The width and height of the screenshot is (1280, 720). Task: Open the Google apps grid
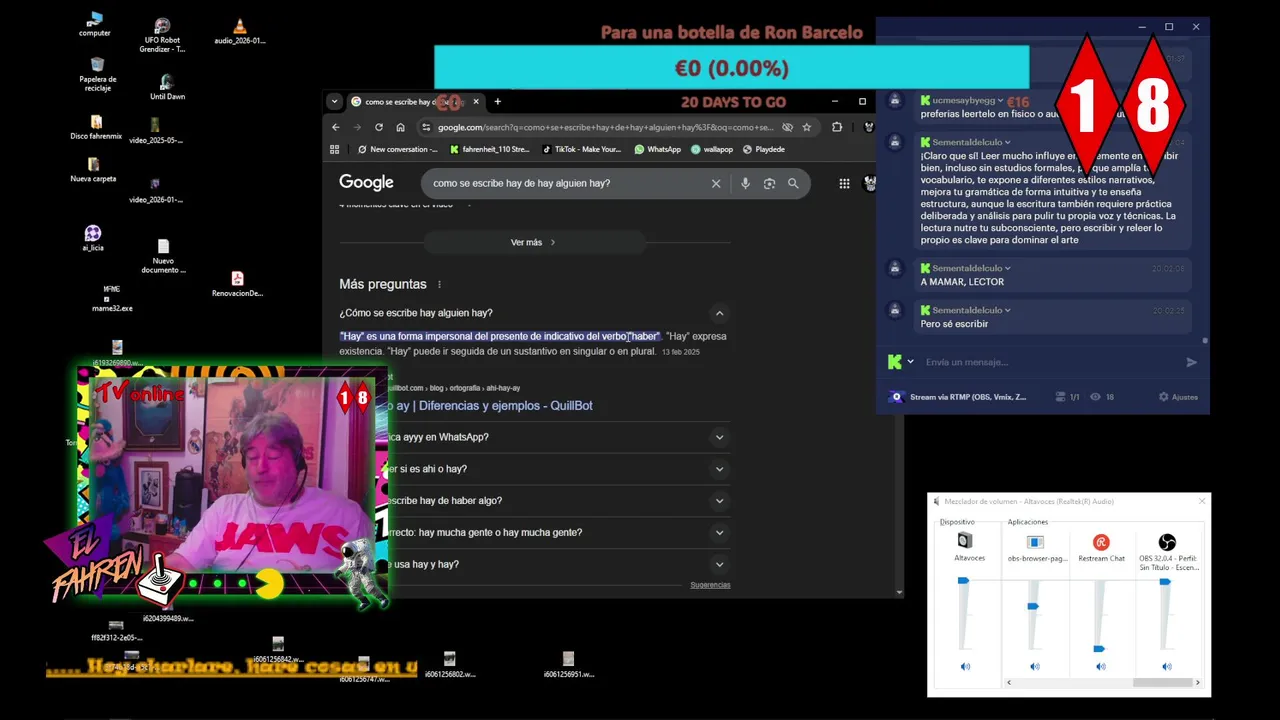(844, 183)
